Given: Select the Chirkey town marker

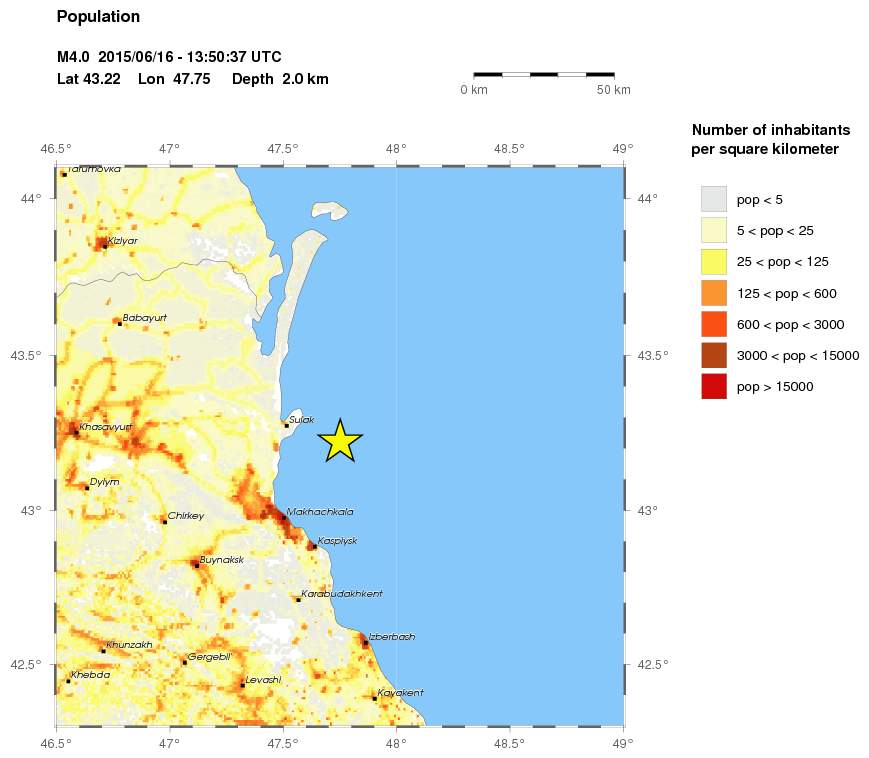Looking at the screenshot, I should click(165, 521).
